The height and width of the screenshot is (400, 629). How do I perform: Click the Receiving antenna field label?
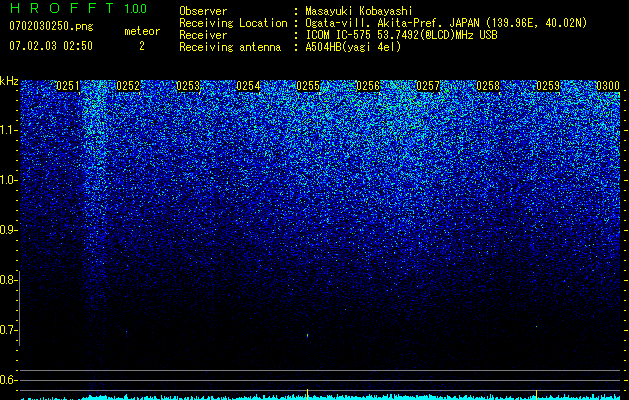230,47
